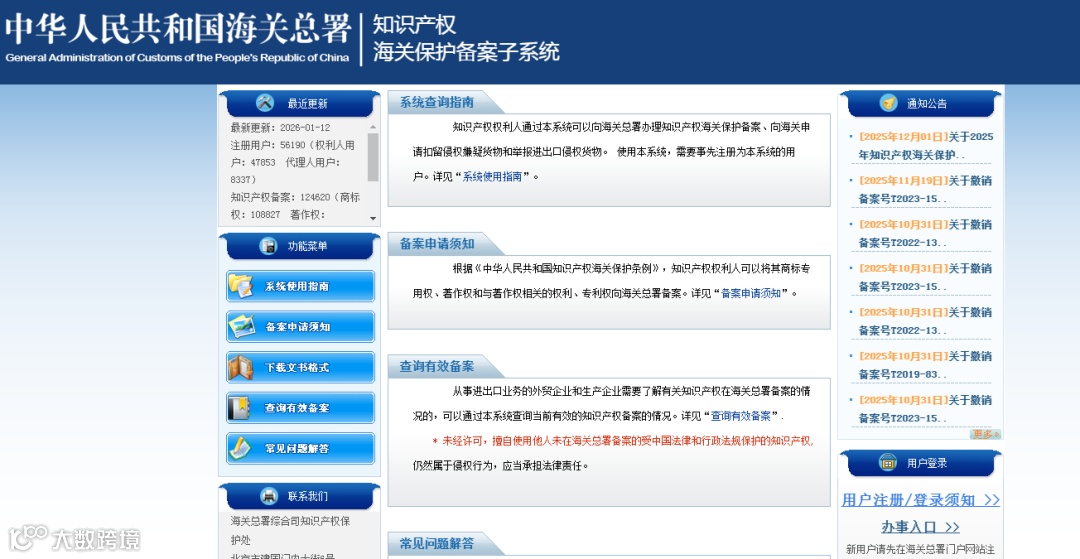Click the menu icon beside 功能菜单

(268, 246)
